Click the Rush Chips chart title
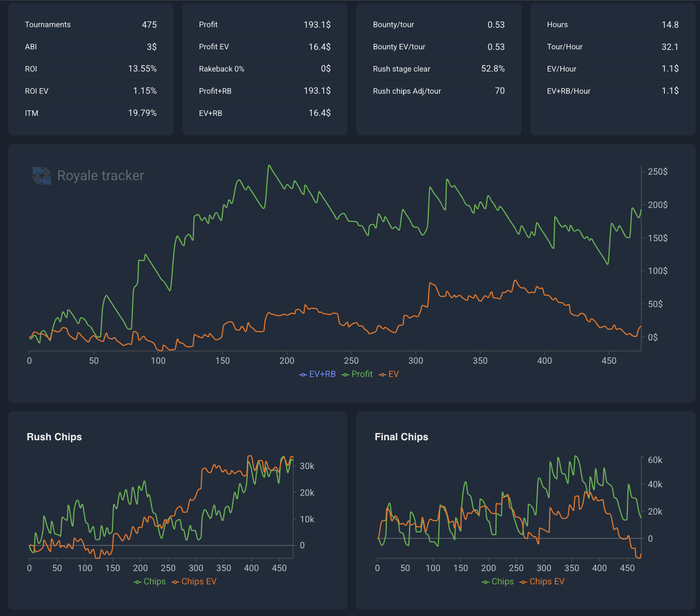This screenshot has height=616, width=700. (54, 437)
